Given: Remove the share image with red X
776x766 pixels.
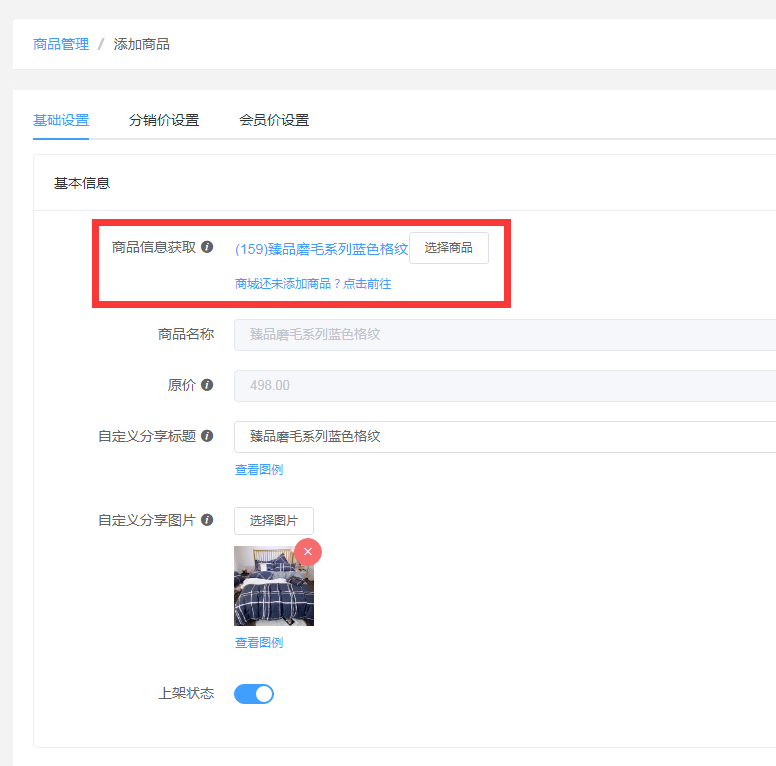Looking at the screenshot, I should click(x=308, y=552).
